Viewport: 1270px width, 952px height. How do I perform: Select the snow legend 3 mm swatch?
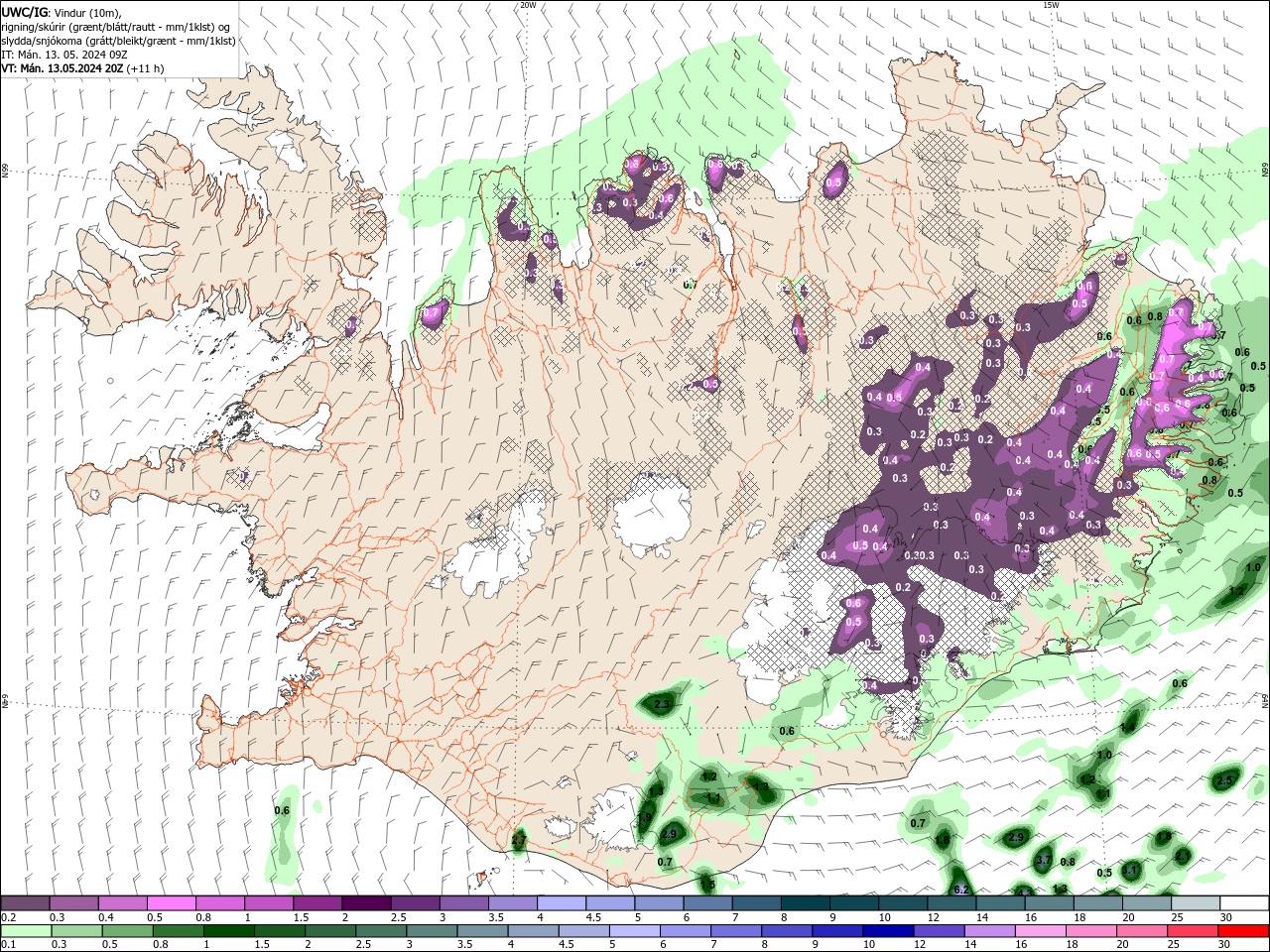tap(463, 903)
